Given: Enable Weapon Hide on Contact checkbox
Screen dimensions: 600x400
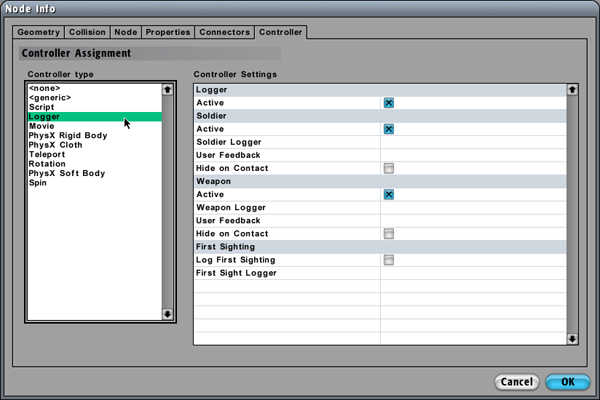Looking at the screenshot, I should click(388, 234).
